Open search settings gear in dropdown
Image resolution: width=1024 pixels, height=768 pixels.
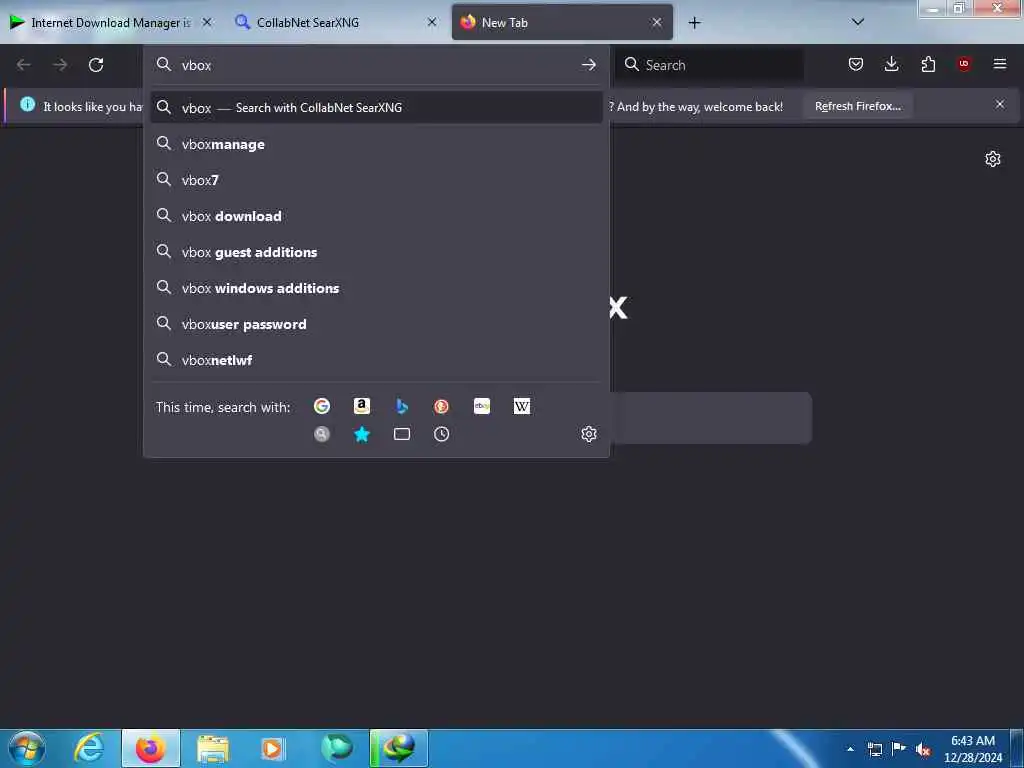click(589, 434)
